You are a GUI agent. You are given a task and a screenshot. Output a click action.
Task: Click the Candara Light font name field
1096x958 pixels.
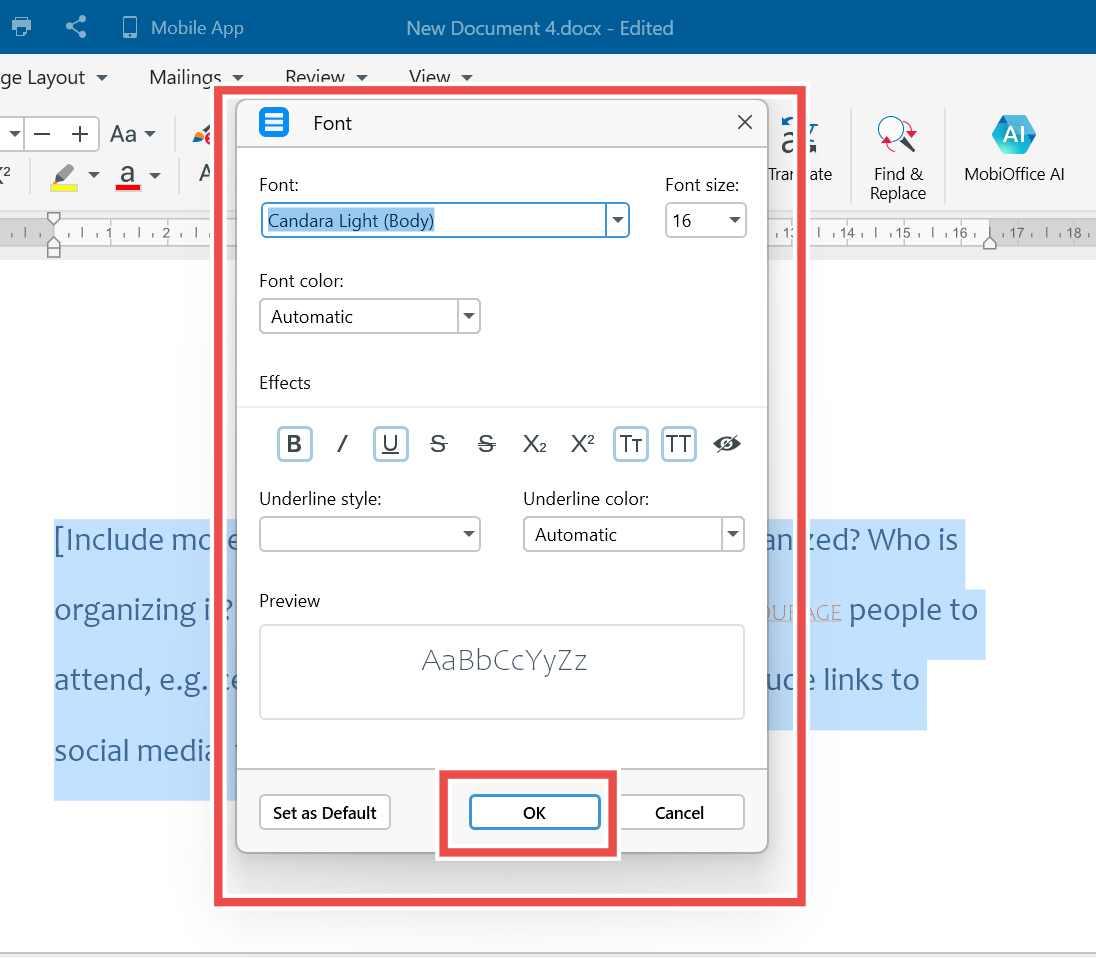coord(434,220)
